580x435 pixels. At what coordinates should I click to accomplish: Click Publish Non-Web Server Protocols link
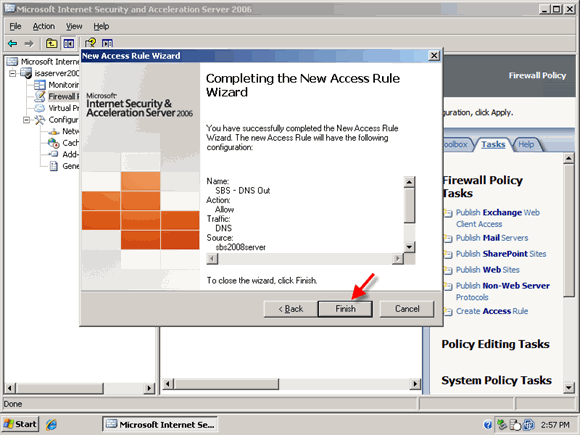[x=503, y=291]
